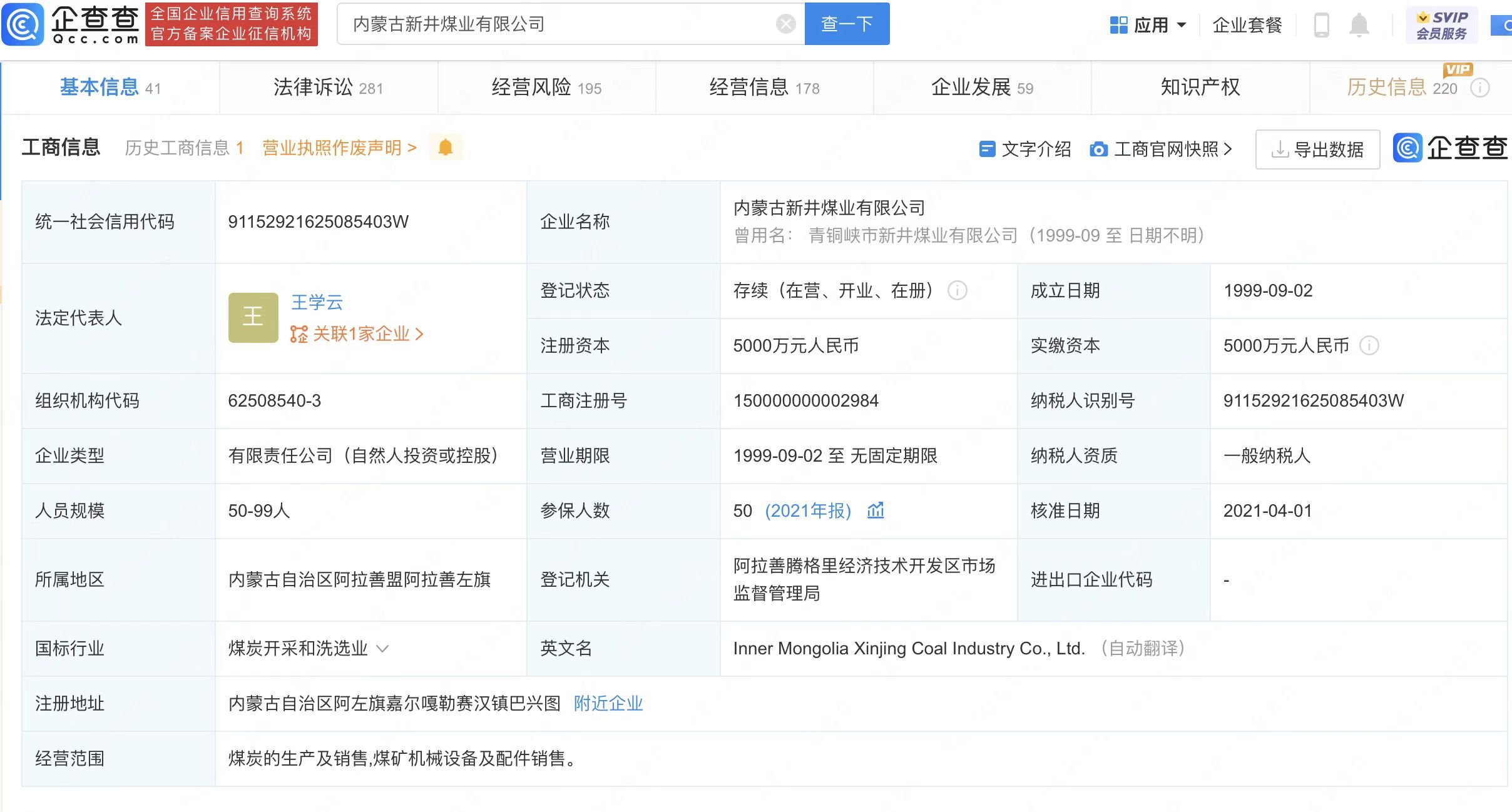Click the 文字介绍 icon button
This screenshot has width=1512, height=812.
tap(1024, 150)
